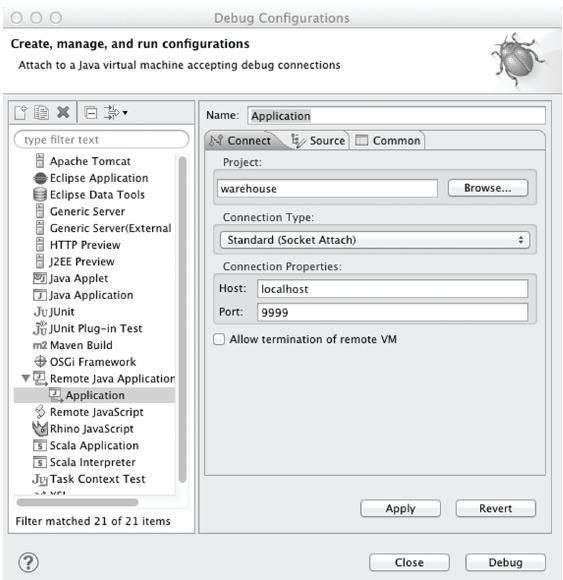This screenshot has width=563, height=580.
Task: Click the Rhino JavaScript icon
Action: coord(40,428)
